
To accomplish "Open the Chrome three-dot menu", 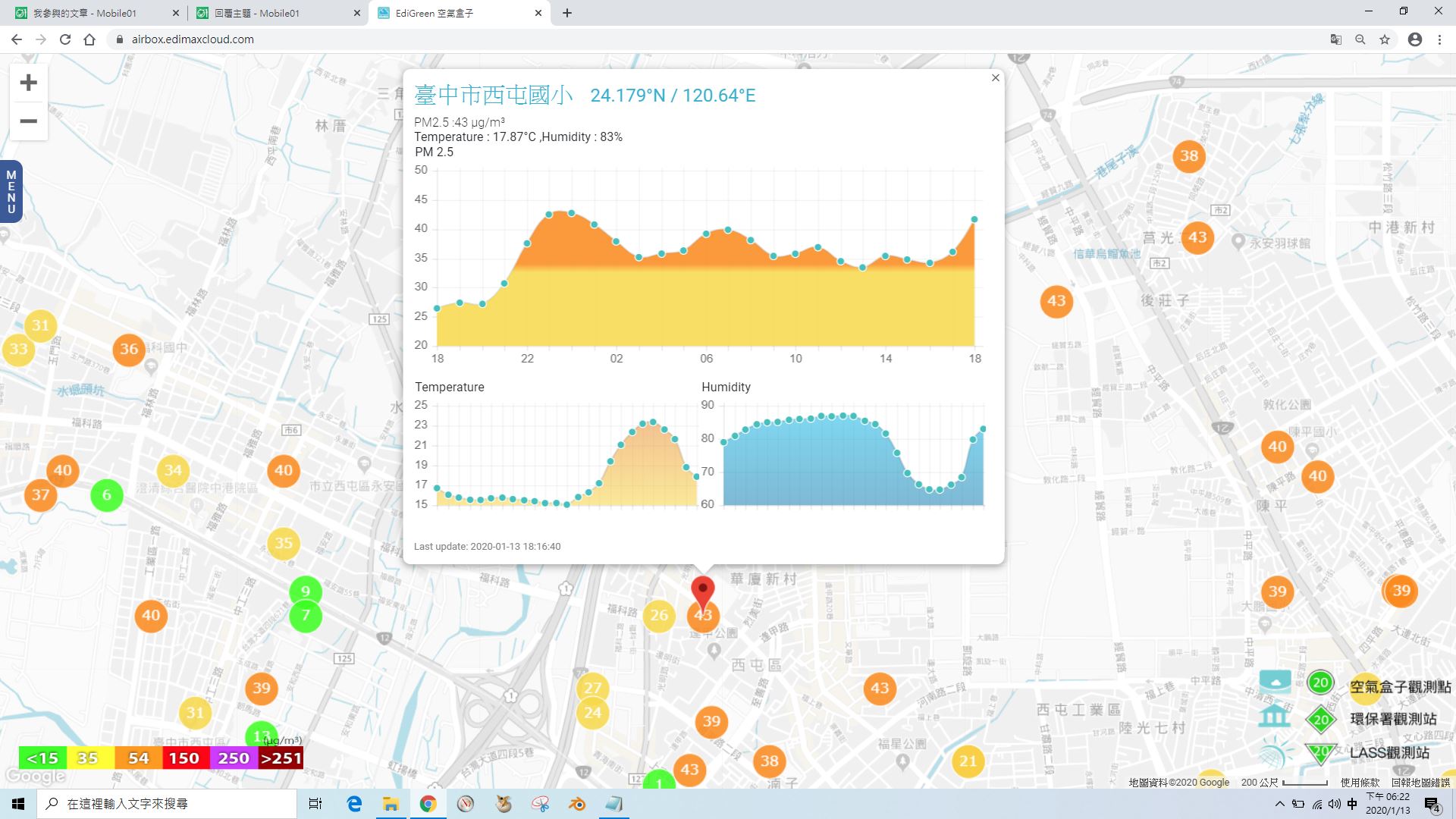I will coord(1439,39).
